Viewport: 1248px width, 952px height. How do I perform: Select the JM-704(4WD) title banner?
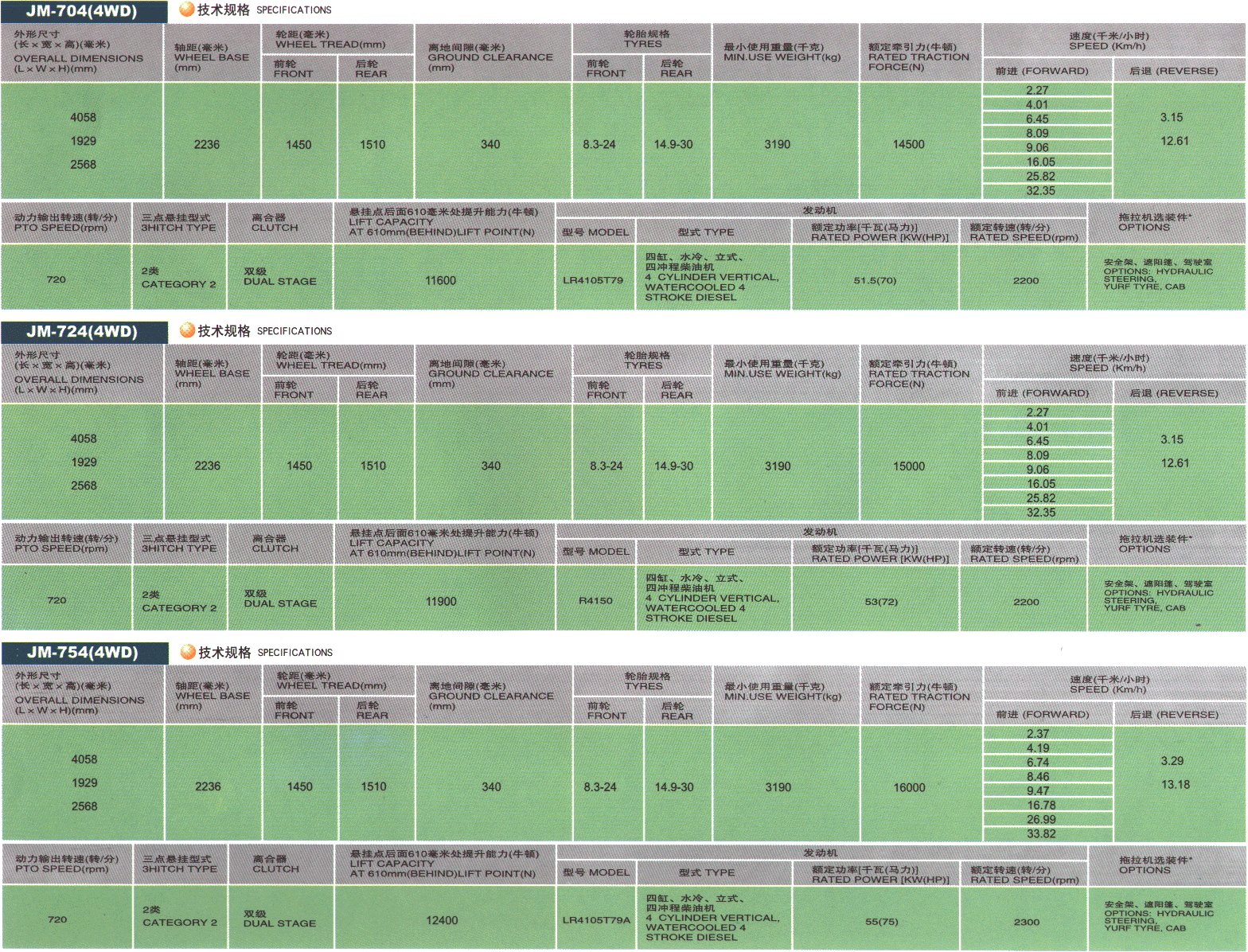pyautogui.click(x=84, y=11)
